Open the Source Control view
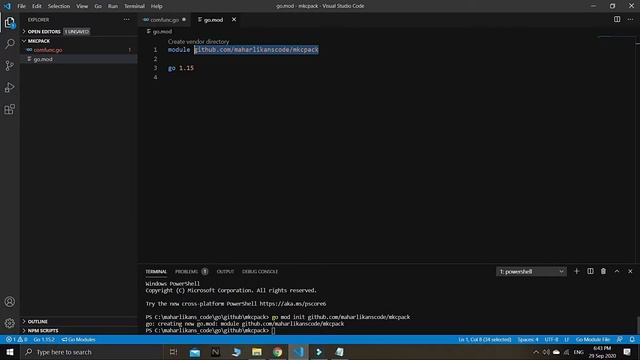This screenshot has width=640, height=360. [10, 66]
